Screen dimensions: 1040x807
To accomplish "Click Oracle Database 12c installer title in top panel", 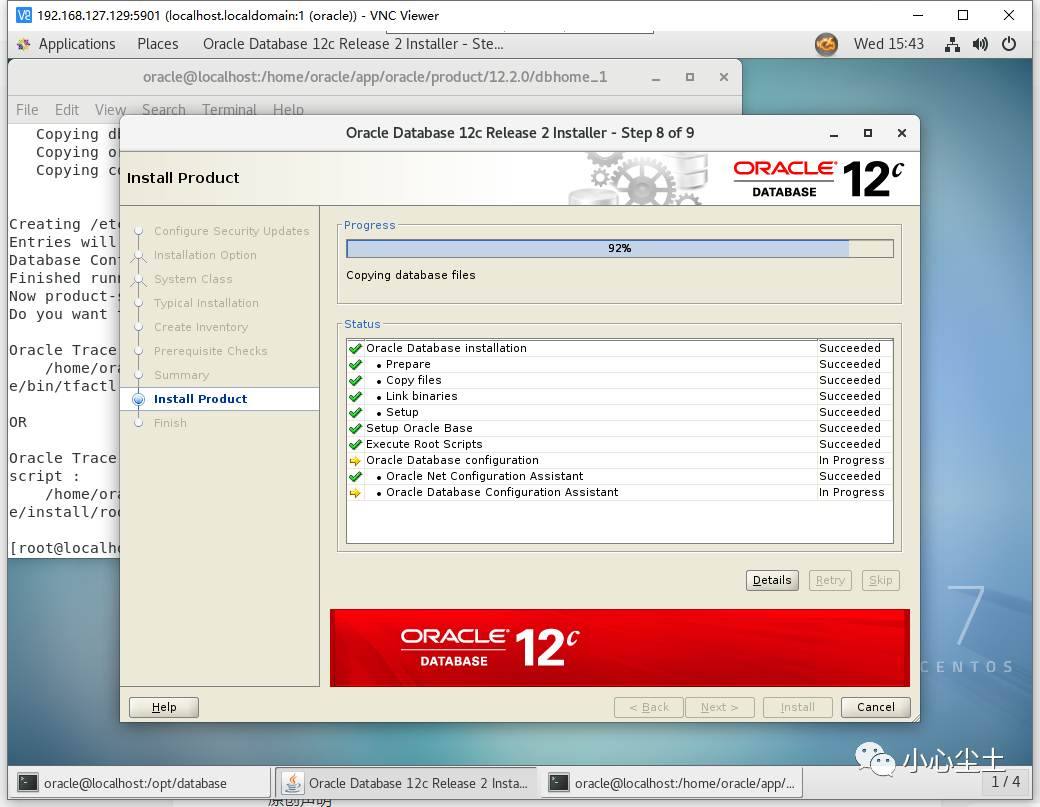I will coord(353,44).
